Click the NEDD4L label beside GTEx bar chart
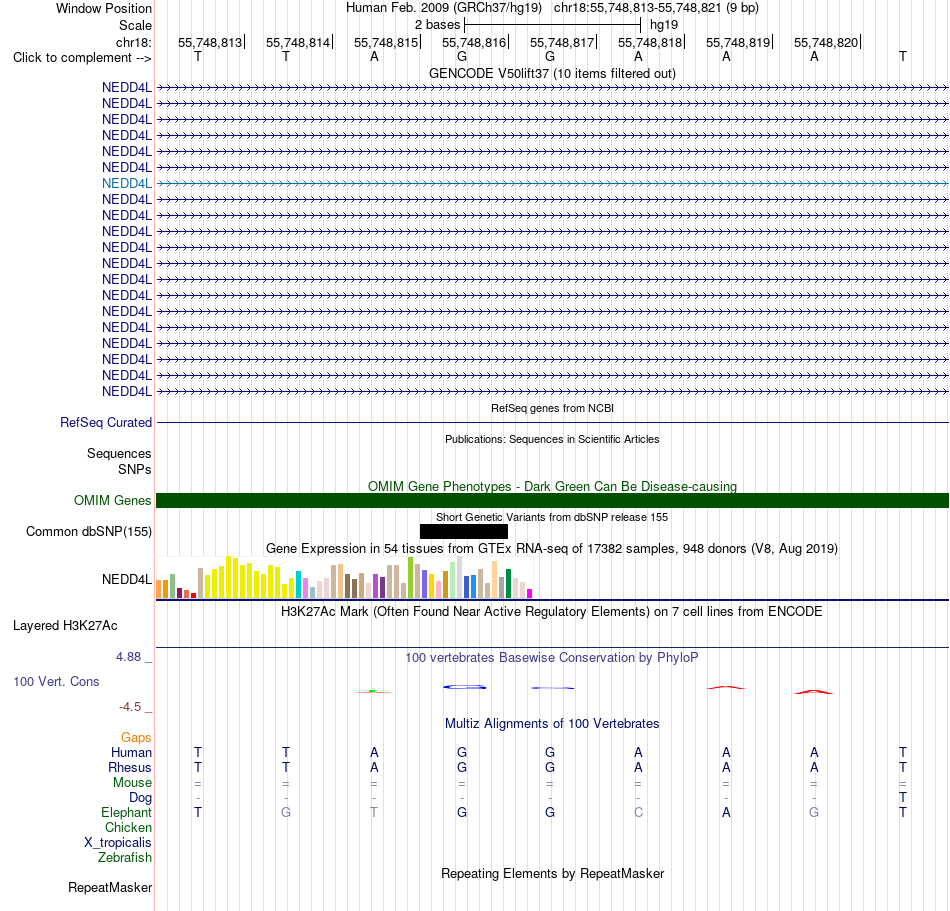This screenshot has height=911, width=950. point(127,579)
